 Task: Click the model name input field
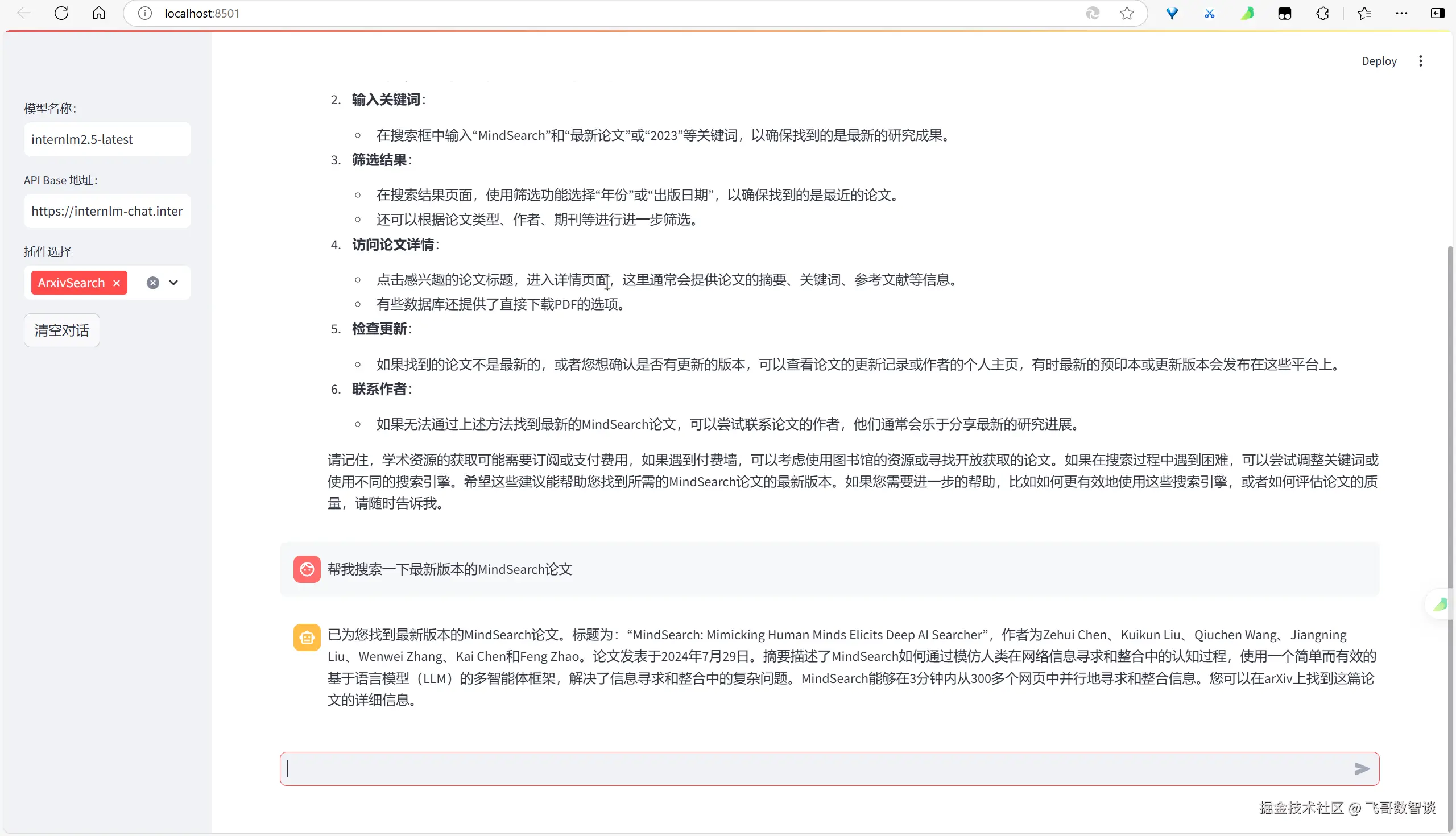pyautogui.click(x=107, y=139)
